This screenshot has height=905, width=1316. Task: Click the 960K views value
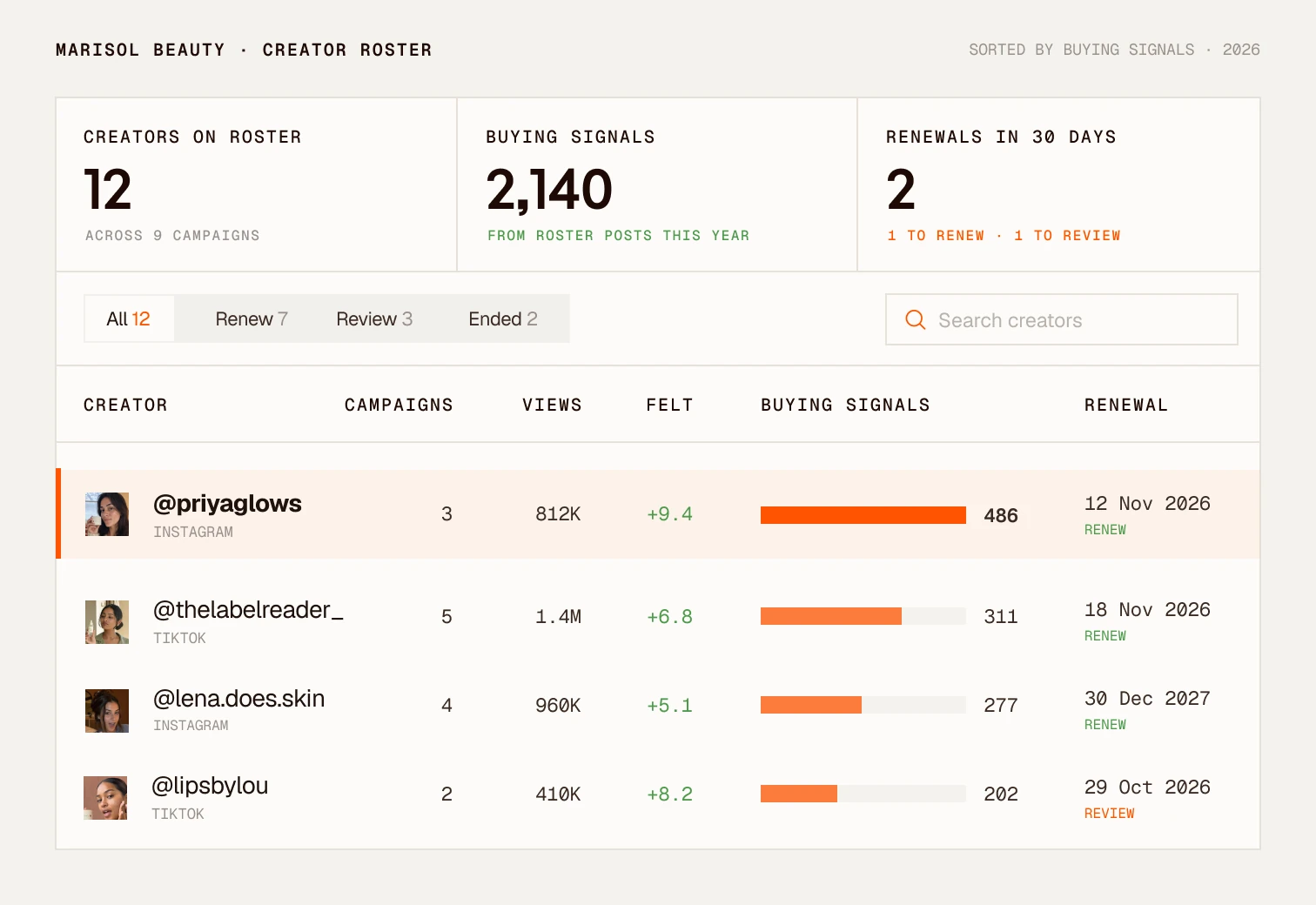pyautogui.click(x=558, y=706)
